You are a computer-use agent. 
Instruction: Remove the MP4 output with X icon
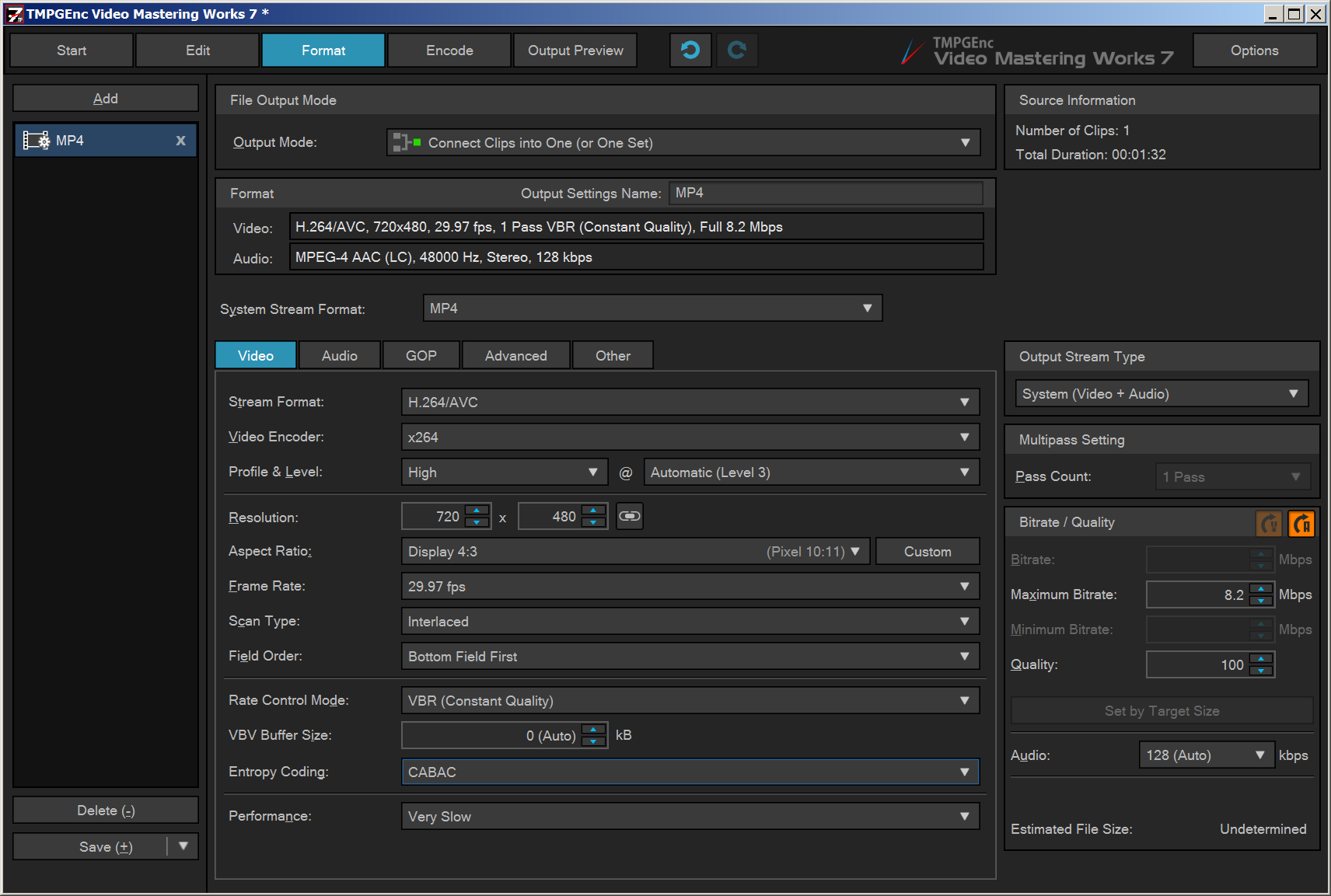point(180,141)
